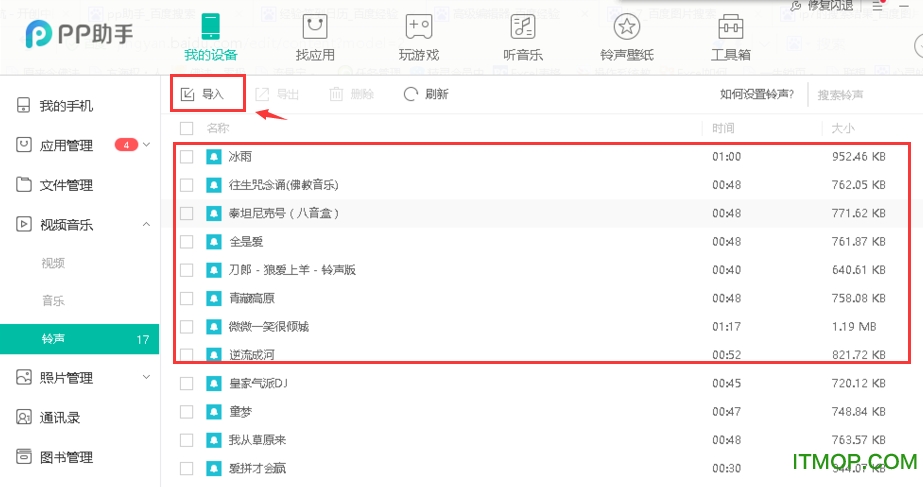This screenshot has height=487, width=923.
Task: Click the red 4 badge on 应用管理
Action: (126, 145)
